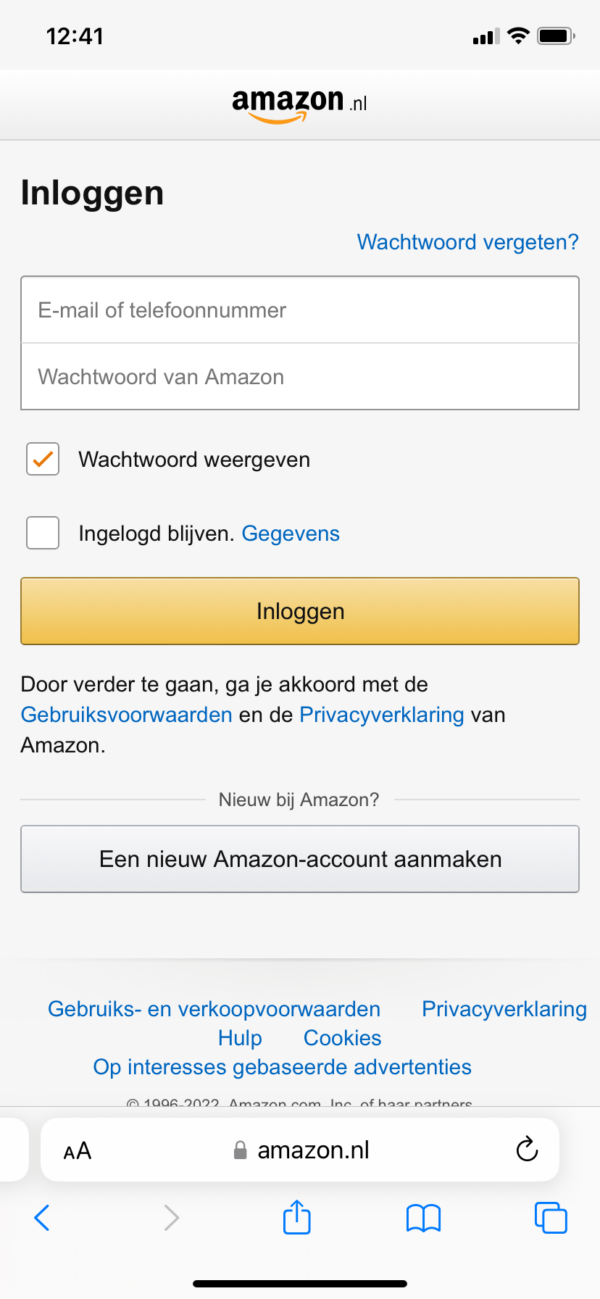
Task: Tap the 'Cookies' footer link
Action: click(x=342, y=1038)
